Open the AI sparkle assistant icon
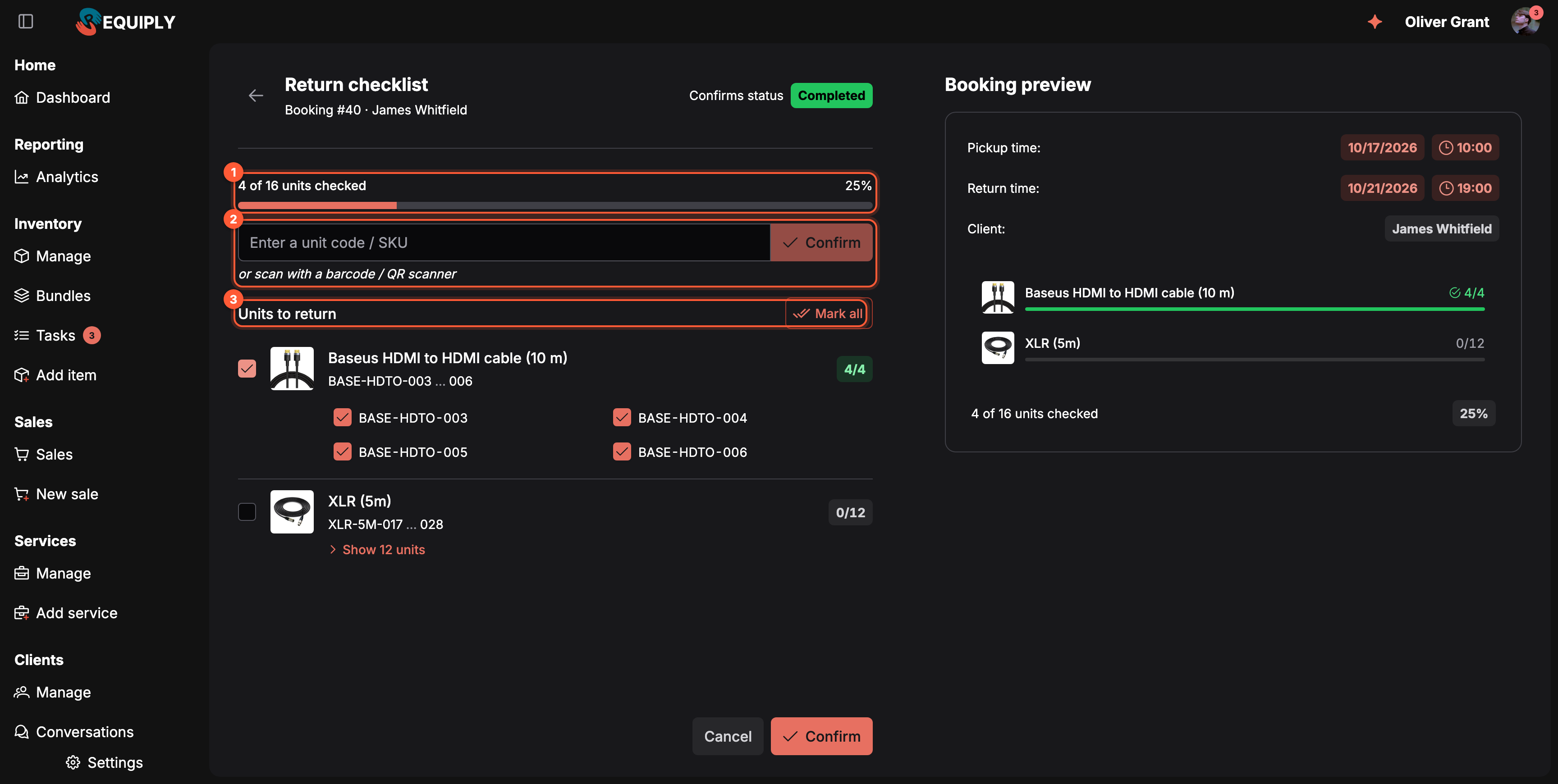Screen dimensions: 1558x784 tap(1374, 22)
